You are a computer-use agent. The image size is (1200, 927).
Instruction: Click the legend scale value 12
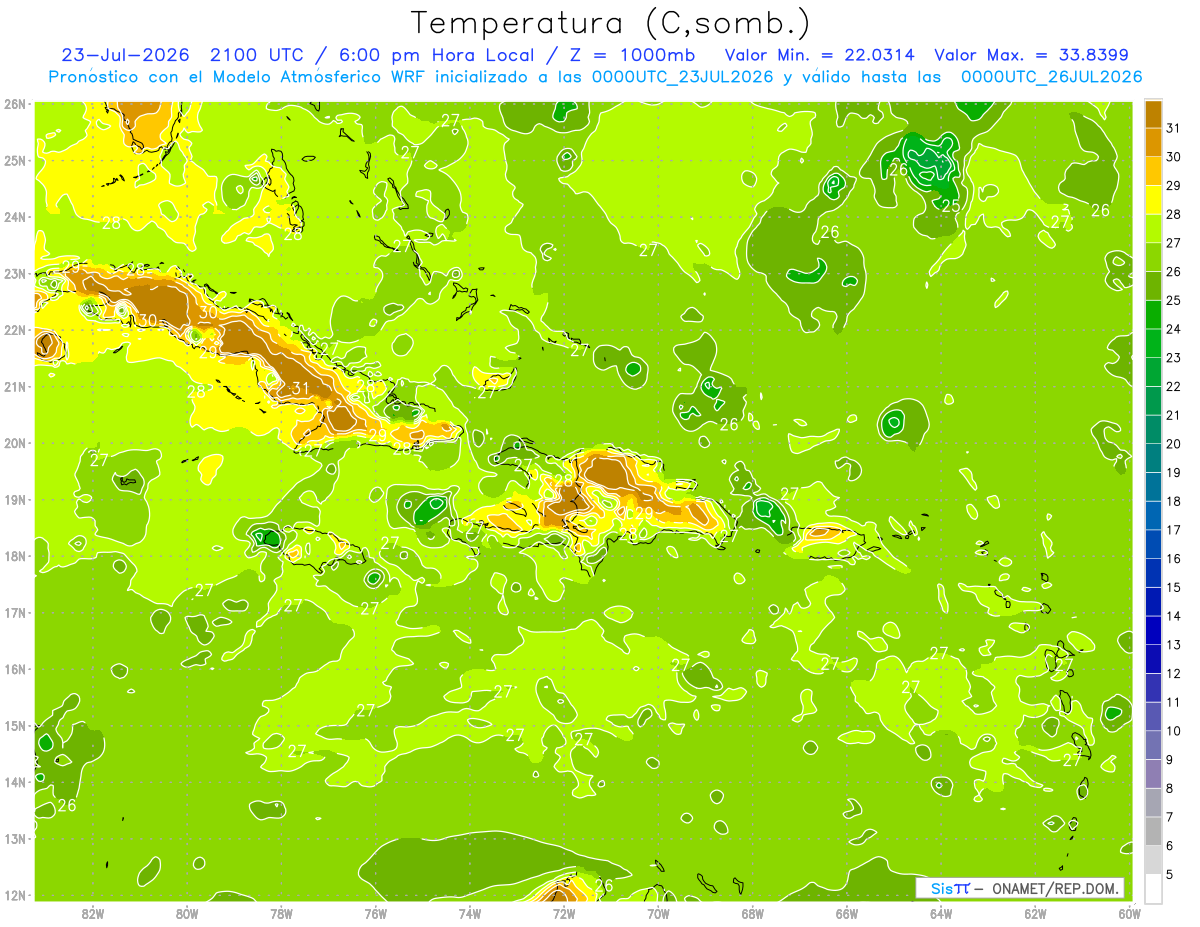click(x=1174, y=674)
